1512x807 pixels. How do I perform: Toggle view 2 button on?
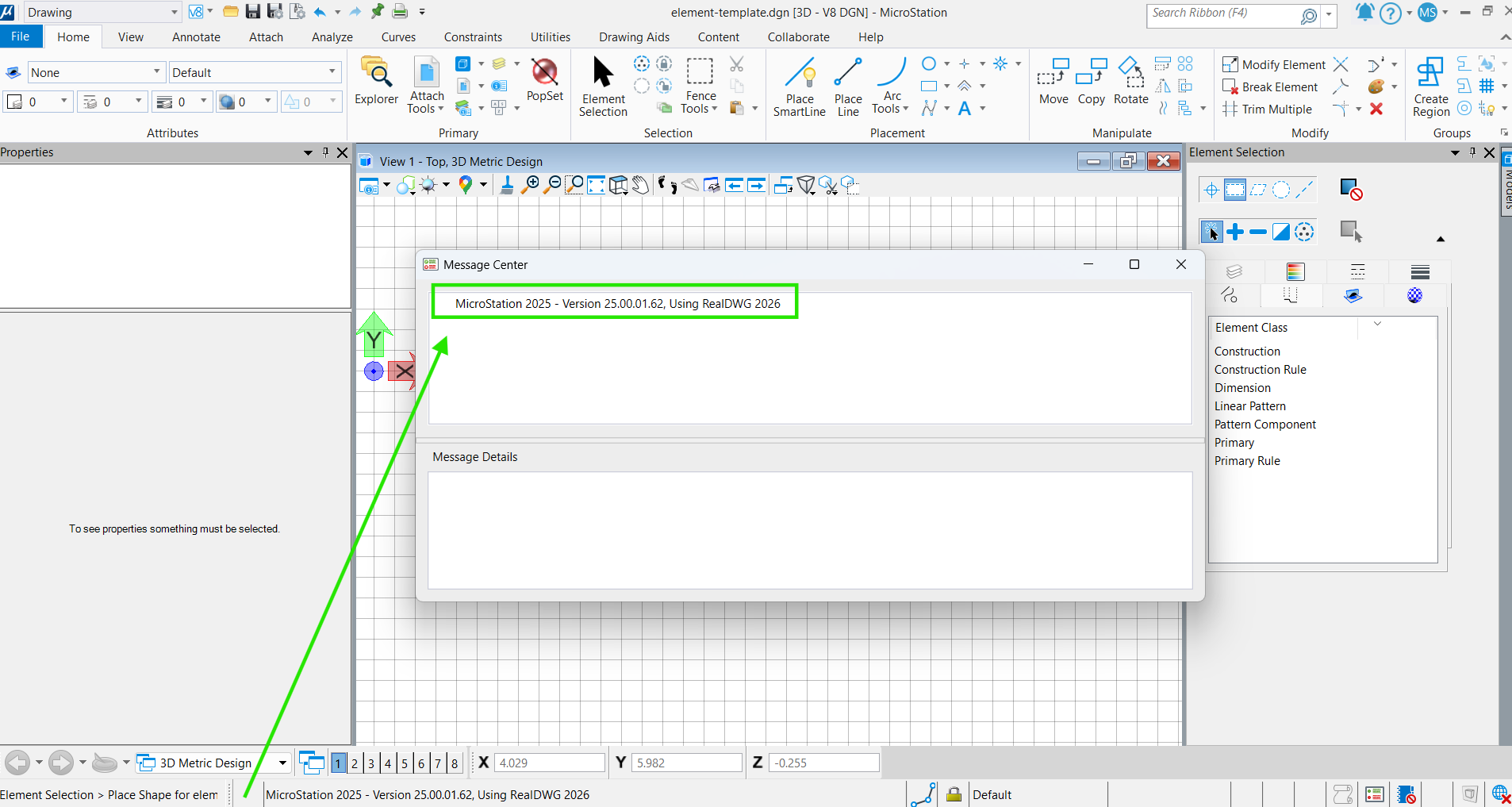(355, 763)
